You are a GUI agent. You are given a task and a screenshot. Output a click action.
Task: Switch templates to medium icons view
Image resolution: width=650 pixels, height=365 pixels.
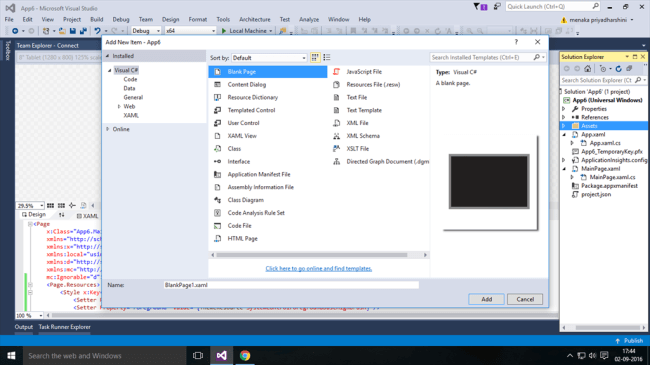pos(315,58)
